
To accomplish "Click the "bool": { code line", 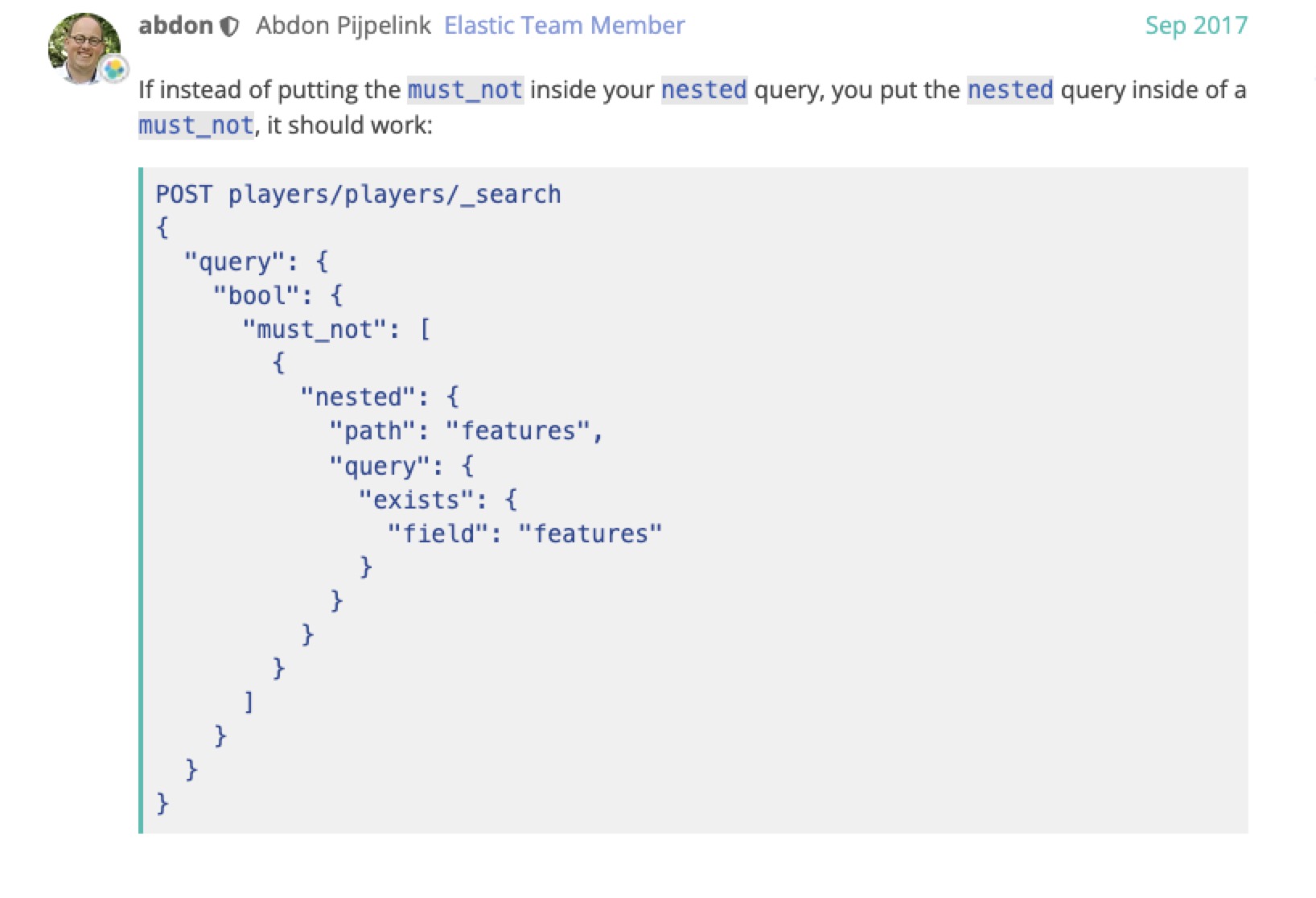I will [x=278, y=295].
